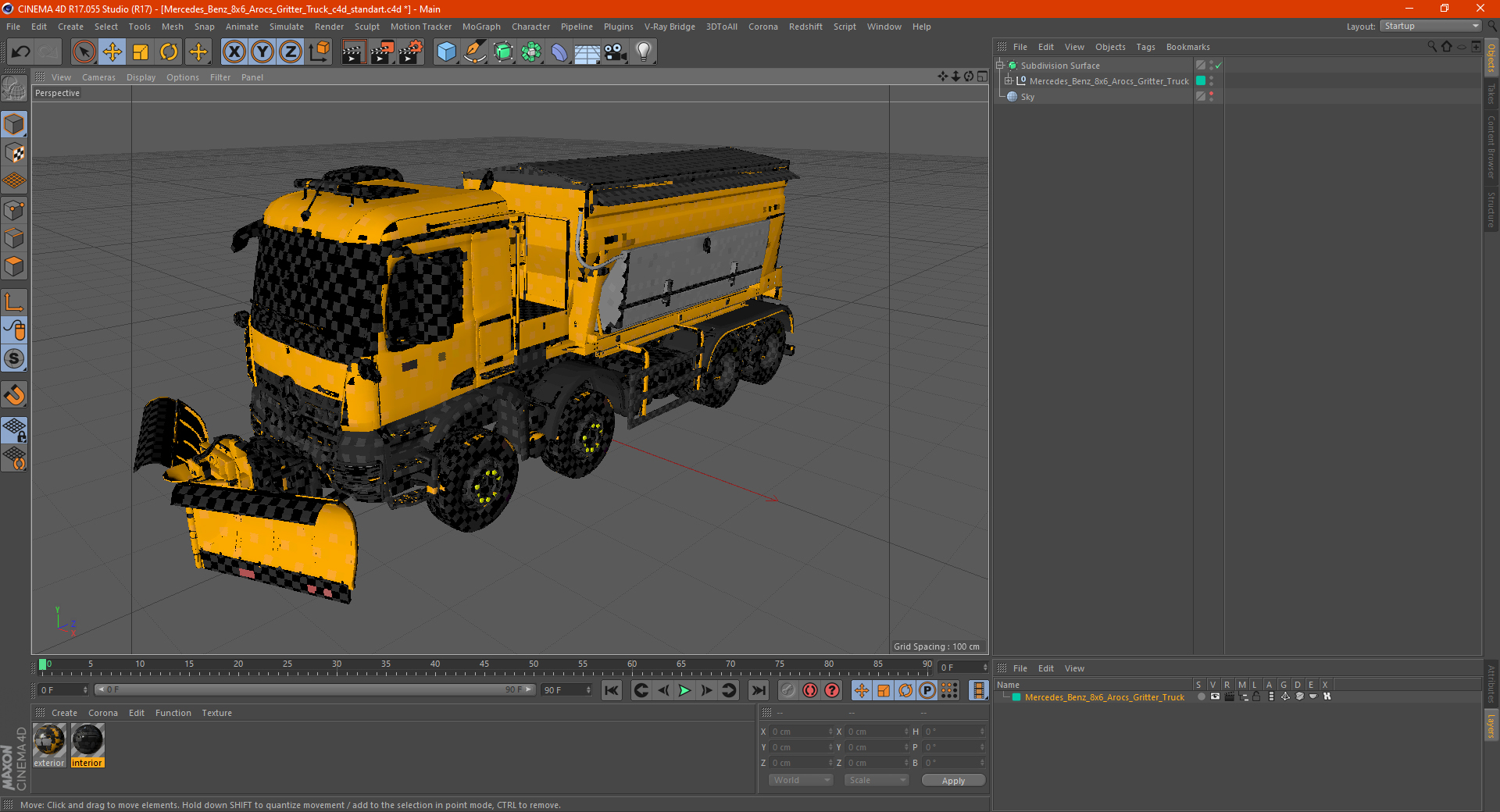Toggle X axis lock
Image resolution: width=1500 pixels, height=812 pixels.
(234, 52)
